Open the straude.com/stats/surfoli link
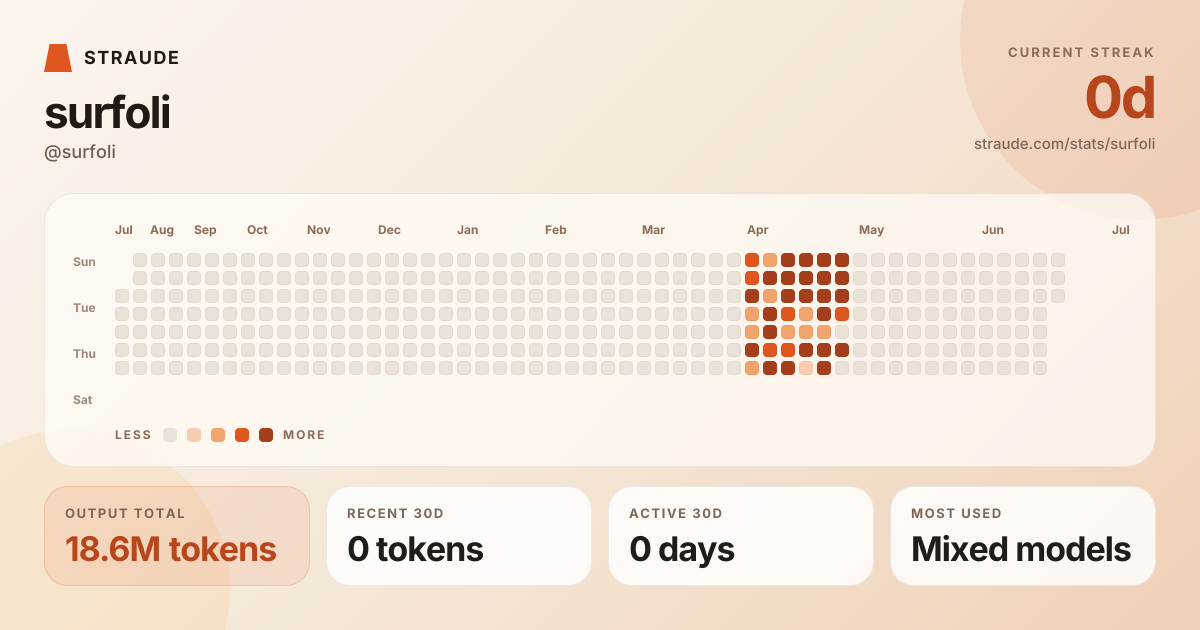The height and width of the screenshot is (630, 1200). click(x=1064, y=144)
